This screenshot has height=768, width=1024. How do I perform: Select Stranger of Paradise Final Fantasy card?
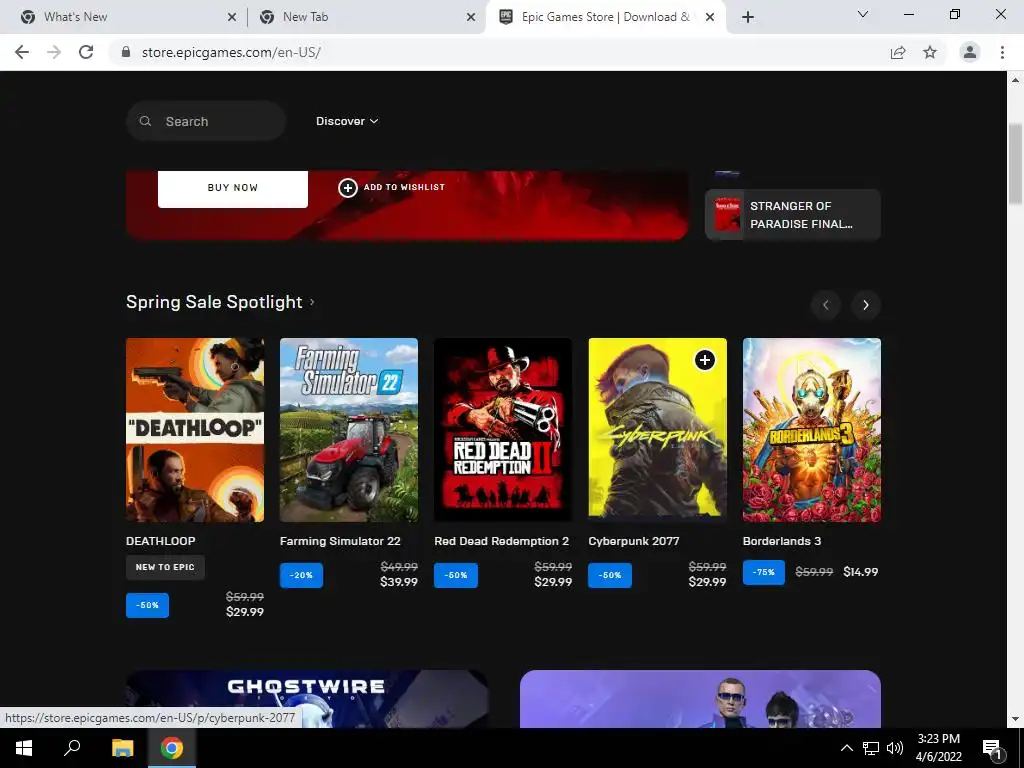click(793, 215)
